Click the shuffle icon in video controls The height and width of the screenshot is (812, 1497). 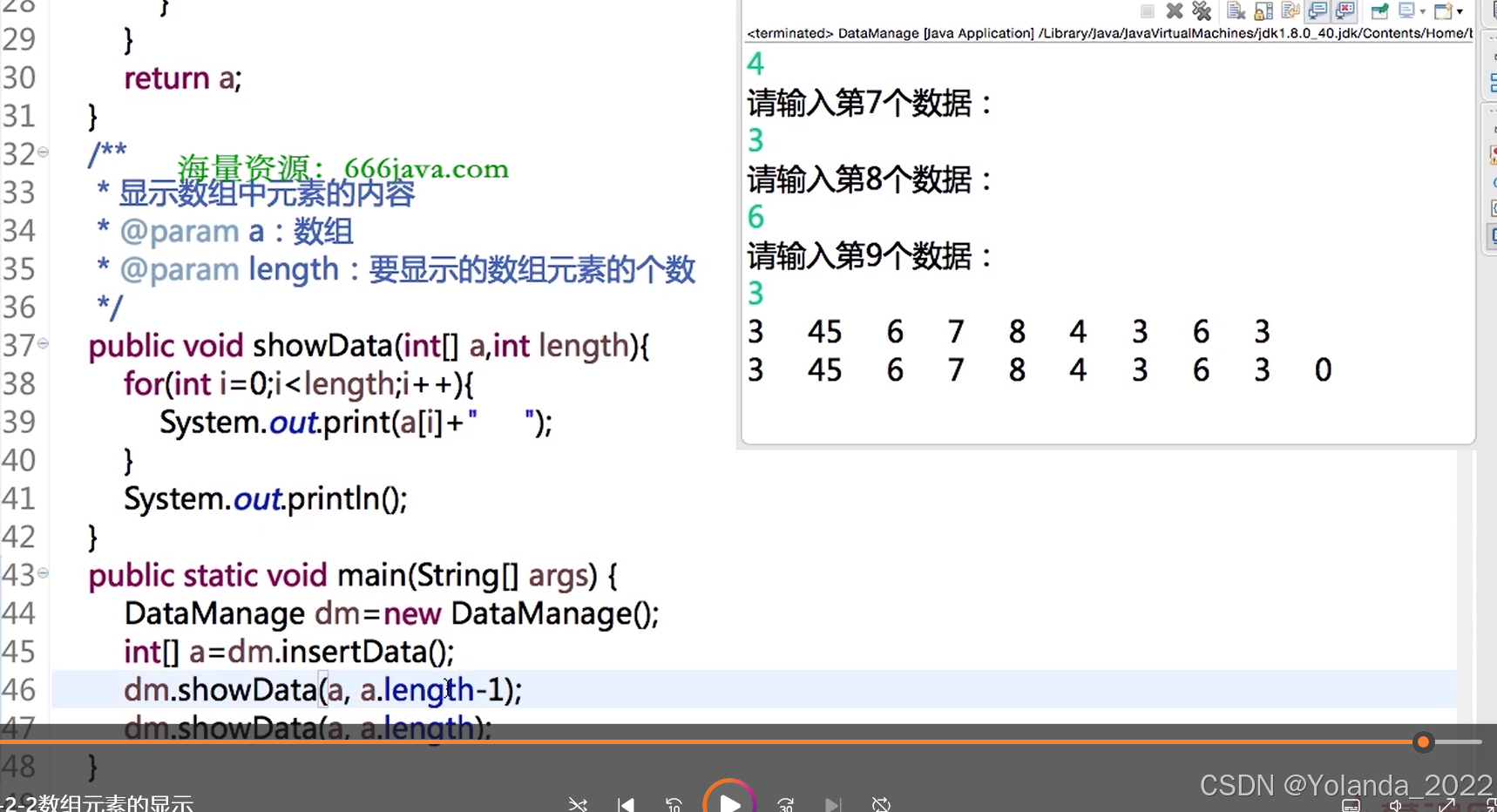click(578, 804)
